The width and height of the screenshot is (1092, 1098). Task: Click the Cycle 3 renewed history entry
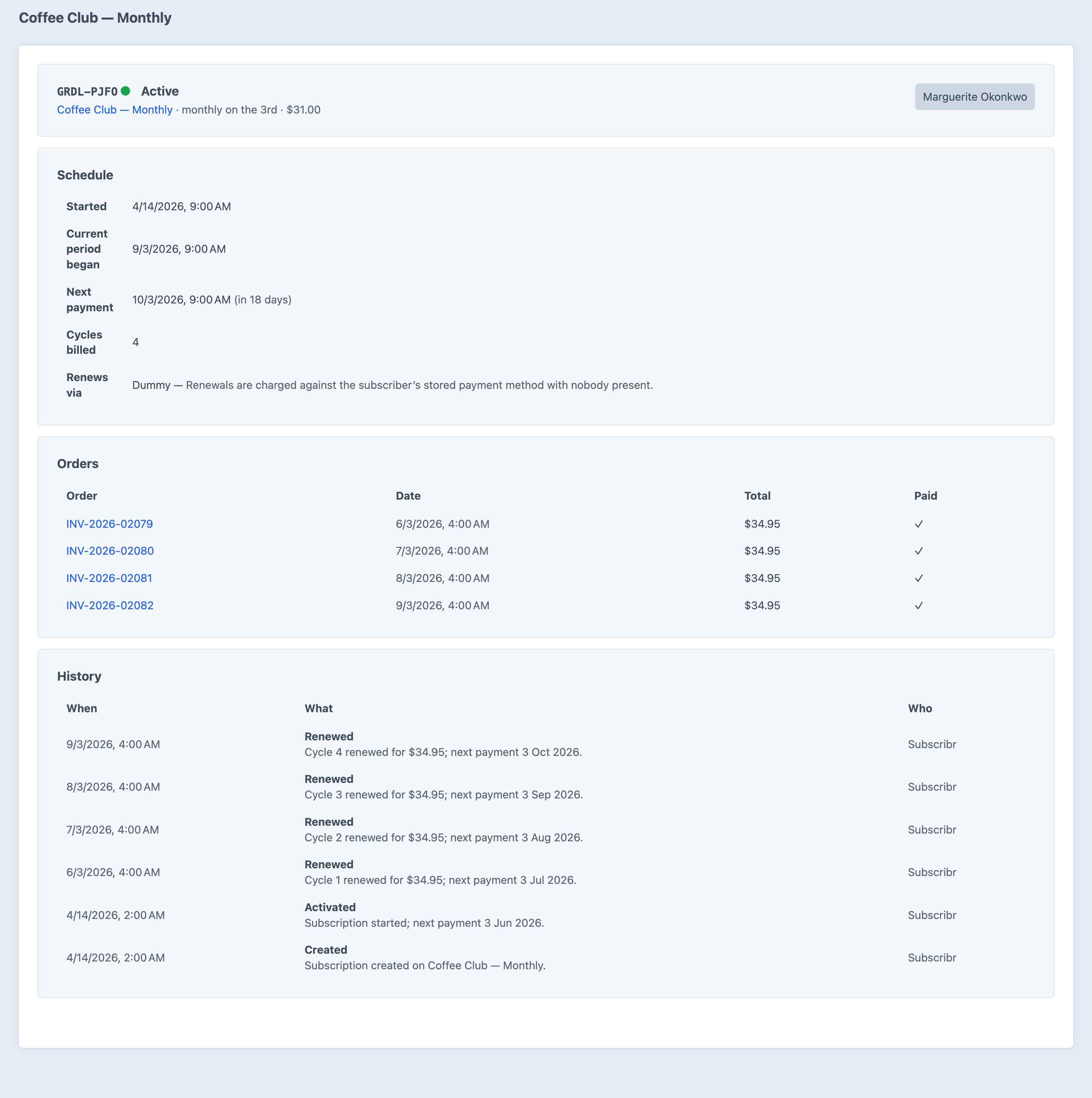pos(444,787)
